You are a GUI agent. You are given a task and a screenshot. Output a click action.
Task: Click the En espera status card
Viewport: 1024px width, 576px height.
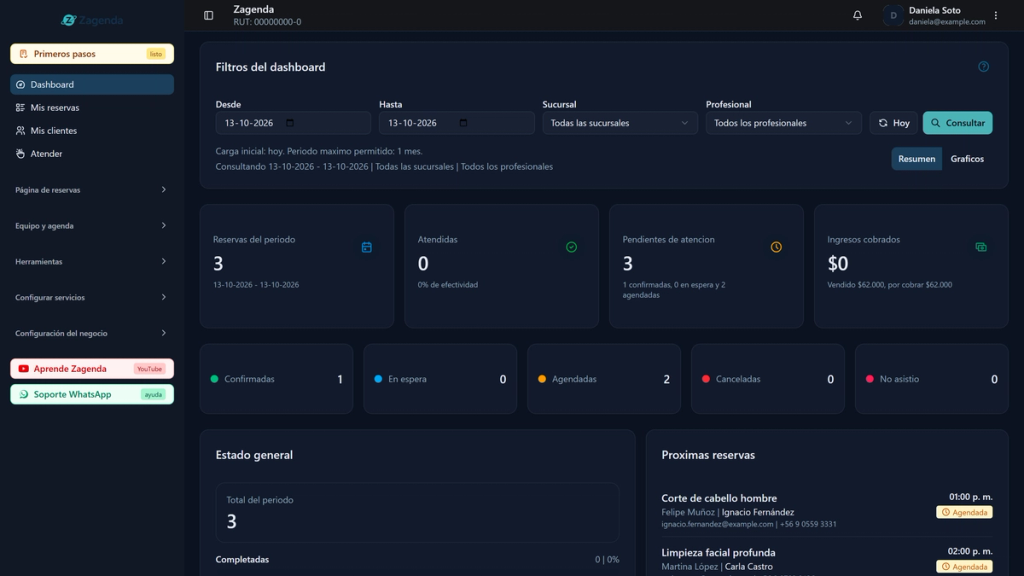[x=440, y=379]
